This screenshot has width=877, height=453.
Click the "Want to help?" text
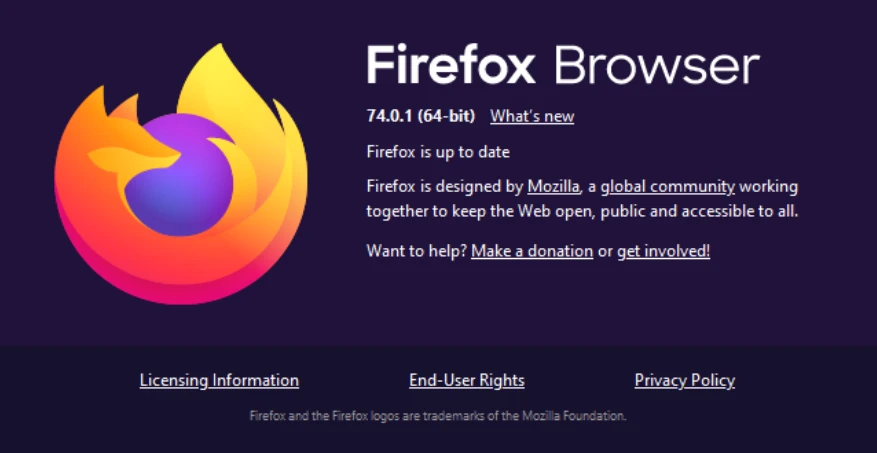tap(417, 251)
